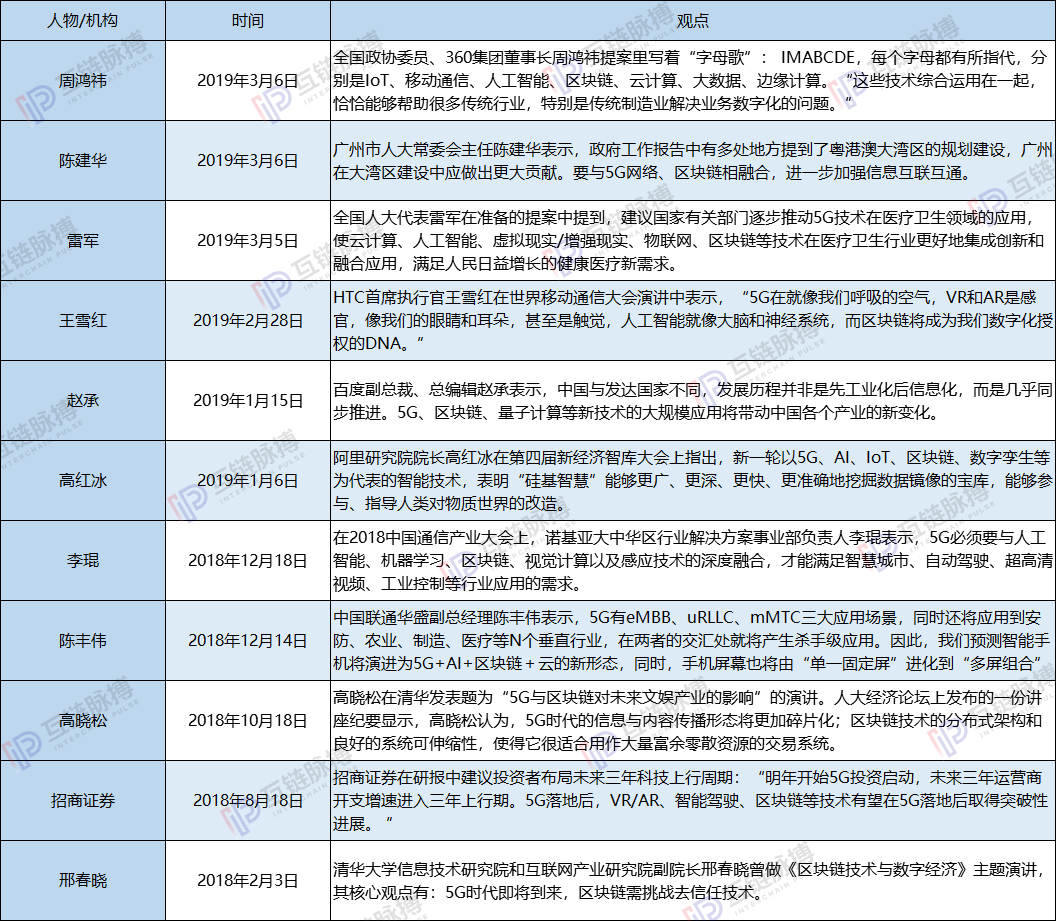Click the date 2019年3月6日 in 陈建华's row
Viewport: 1056px width, 921px height.
(x=248, y=161)
